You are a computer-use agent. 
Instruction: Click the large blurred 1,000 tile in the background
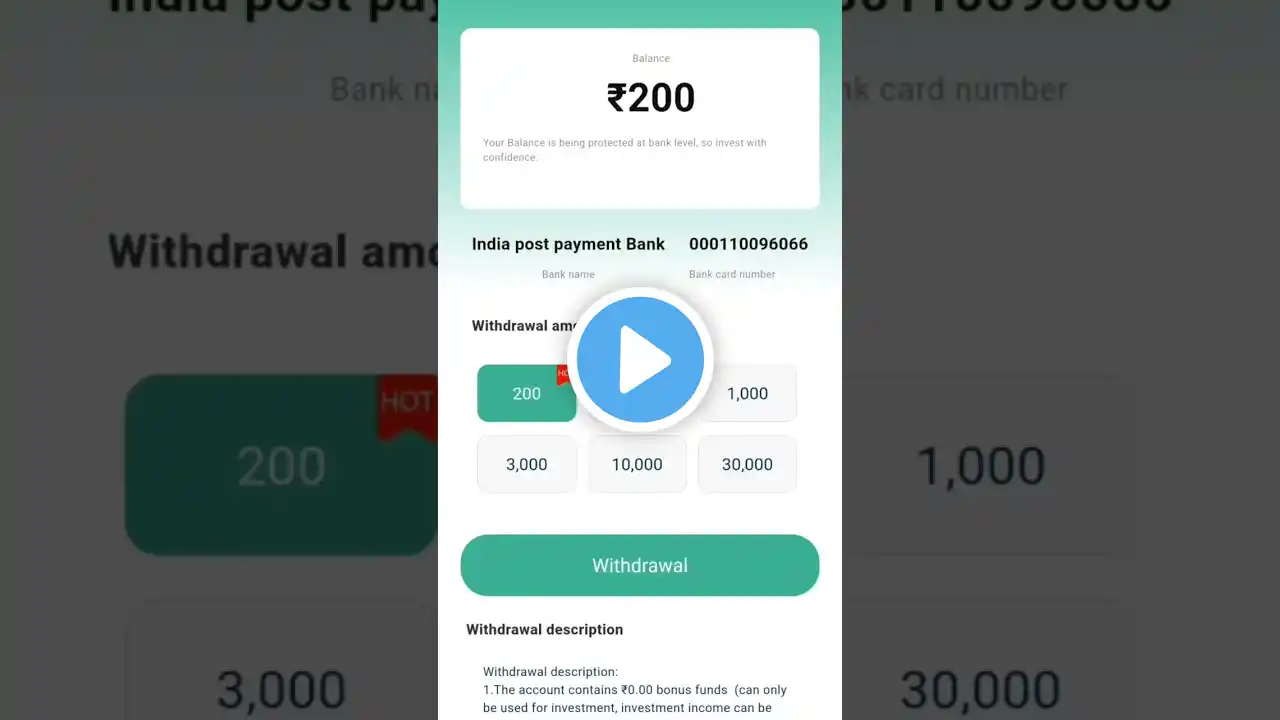(980, 465)
